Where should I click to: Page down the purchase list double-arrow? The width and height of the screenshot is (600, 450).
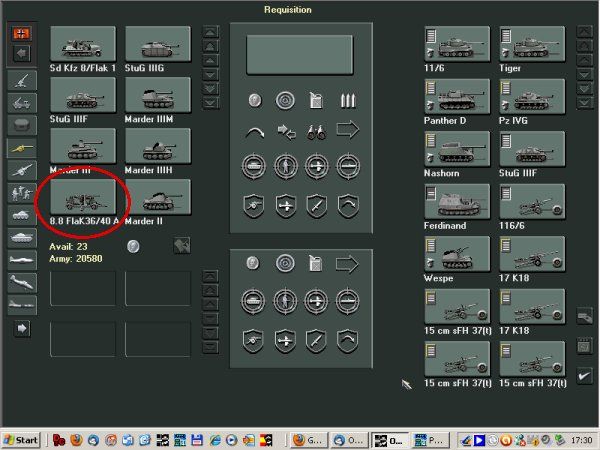[x=210, y=89]
